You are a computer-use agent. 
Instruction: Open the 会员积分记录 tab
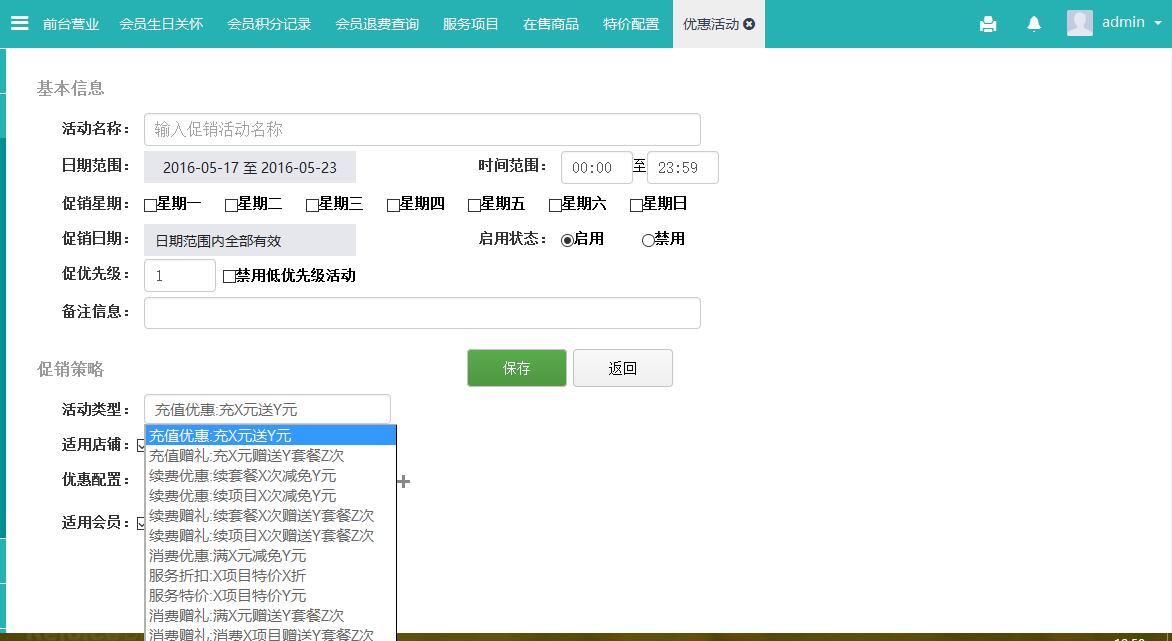(269, 24)
